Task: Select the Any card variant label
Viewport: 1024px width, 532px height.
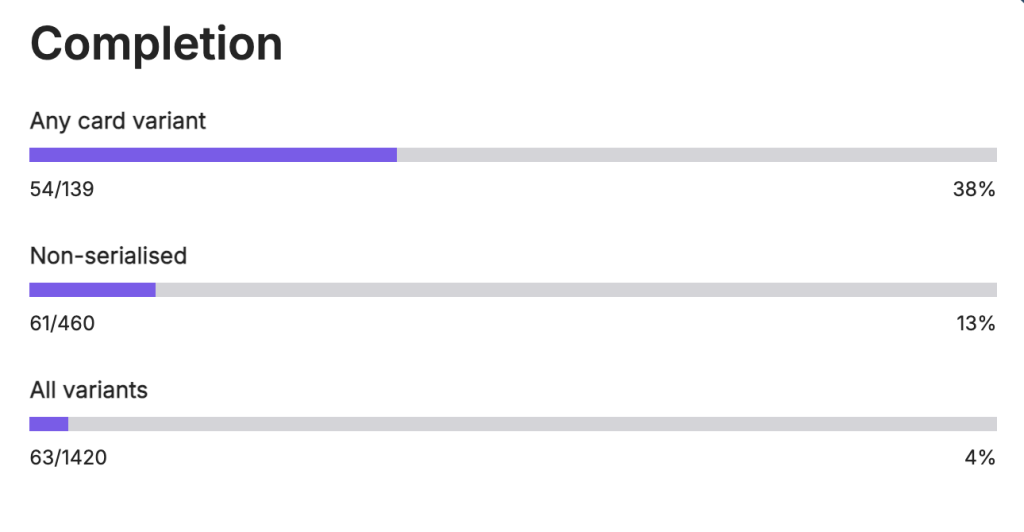Action: [118, 121]
